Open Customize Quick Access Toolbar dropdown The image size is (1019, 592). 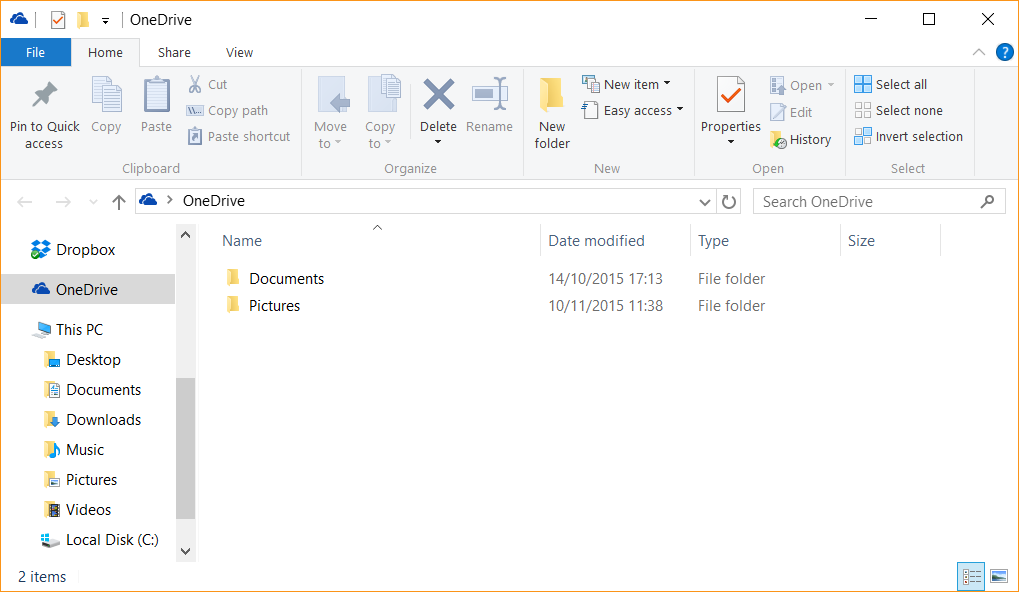[105, 21]
